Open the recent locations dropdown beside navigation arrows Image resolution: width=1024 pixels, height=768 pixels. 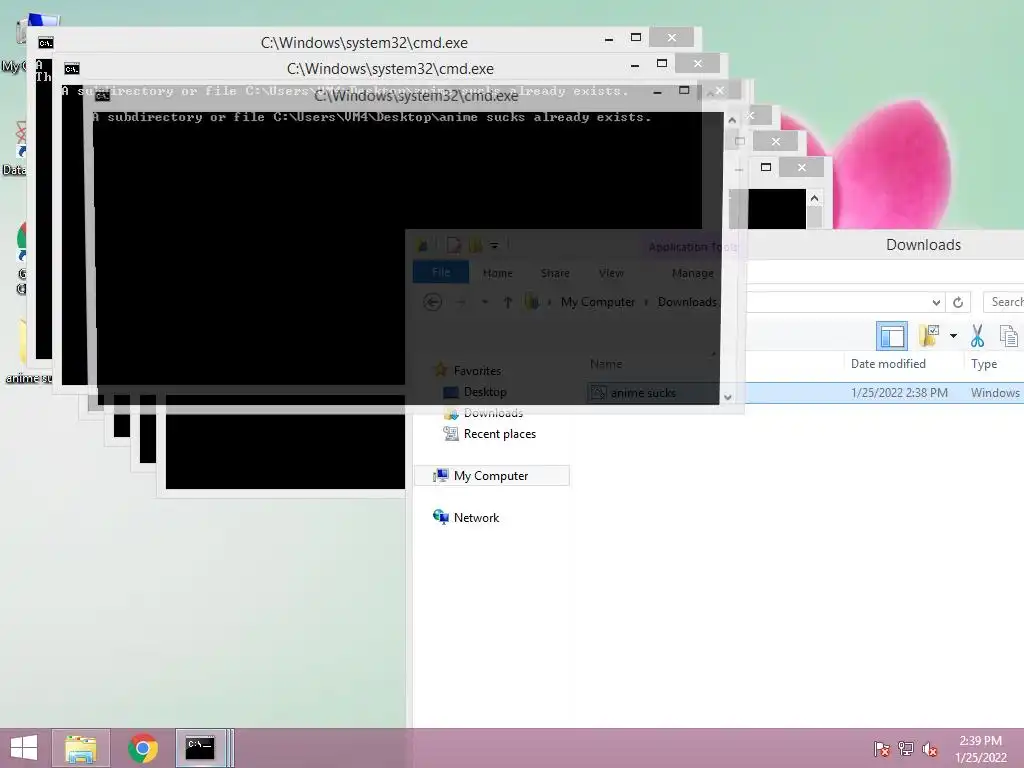click(x=485, y=302)
